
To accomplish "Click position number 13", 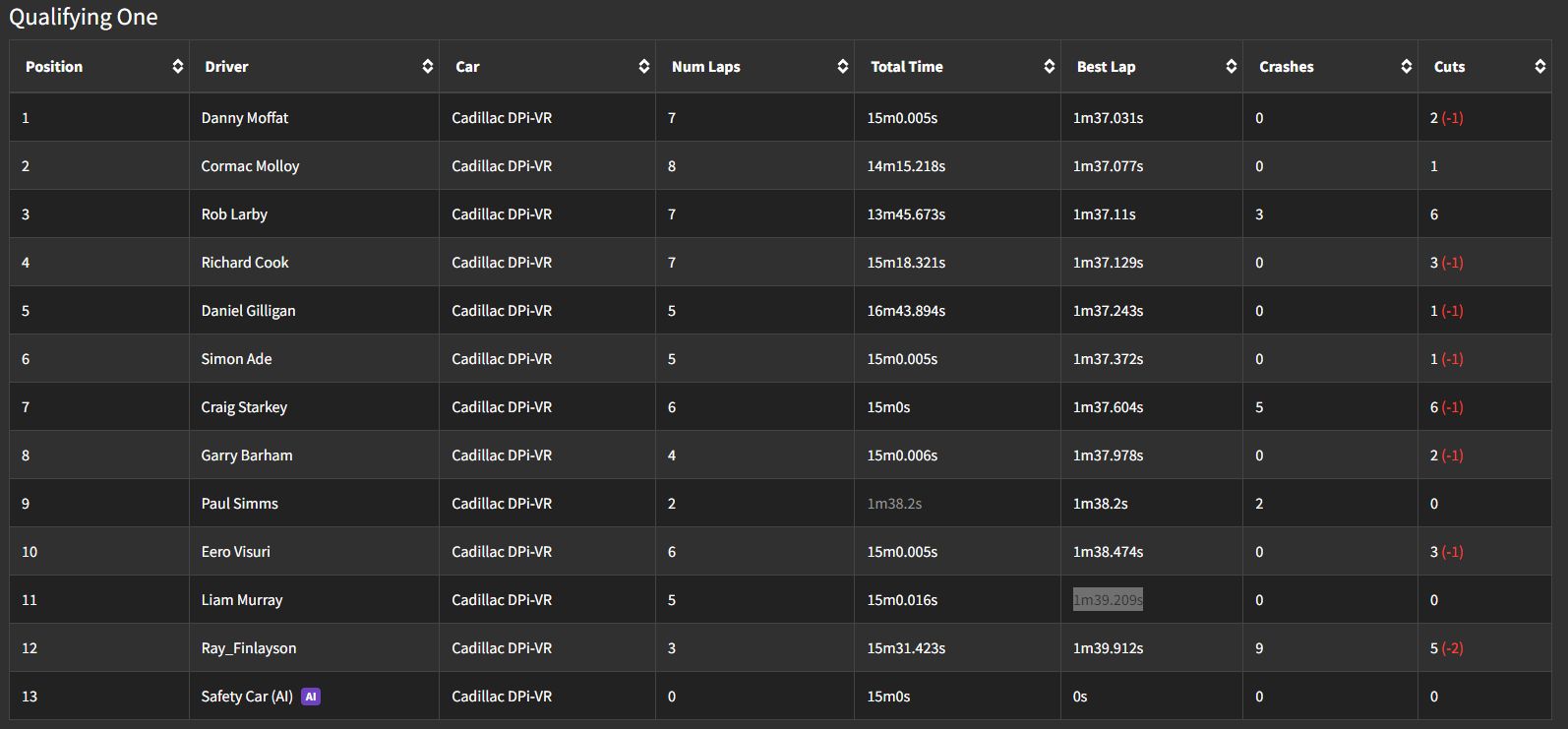I will pyautogui.click(x=30, y=697).
